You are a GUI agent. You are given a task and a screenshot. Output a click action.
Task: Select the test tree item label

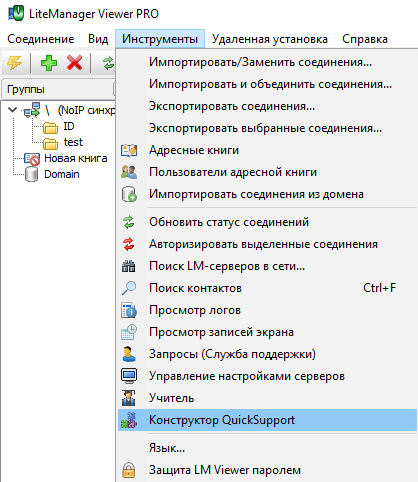[73, 142]
